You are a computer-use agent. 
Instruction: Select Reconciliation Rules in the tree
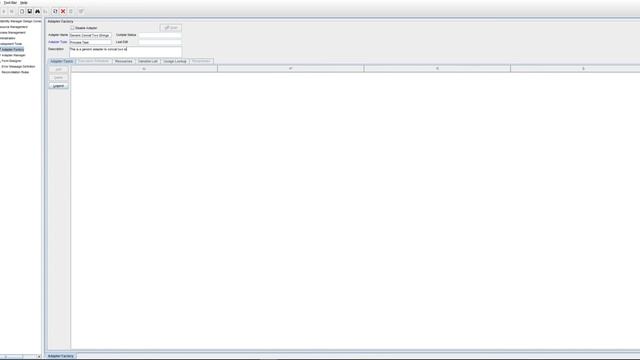pos(15,72)
